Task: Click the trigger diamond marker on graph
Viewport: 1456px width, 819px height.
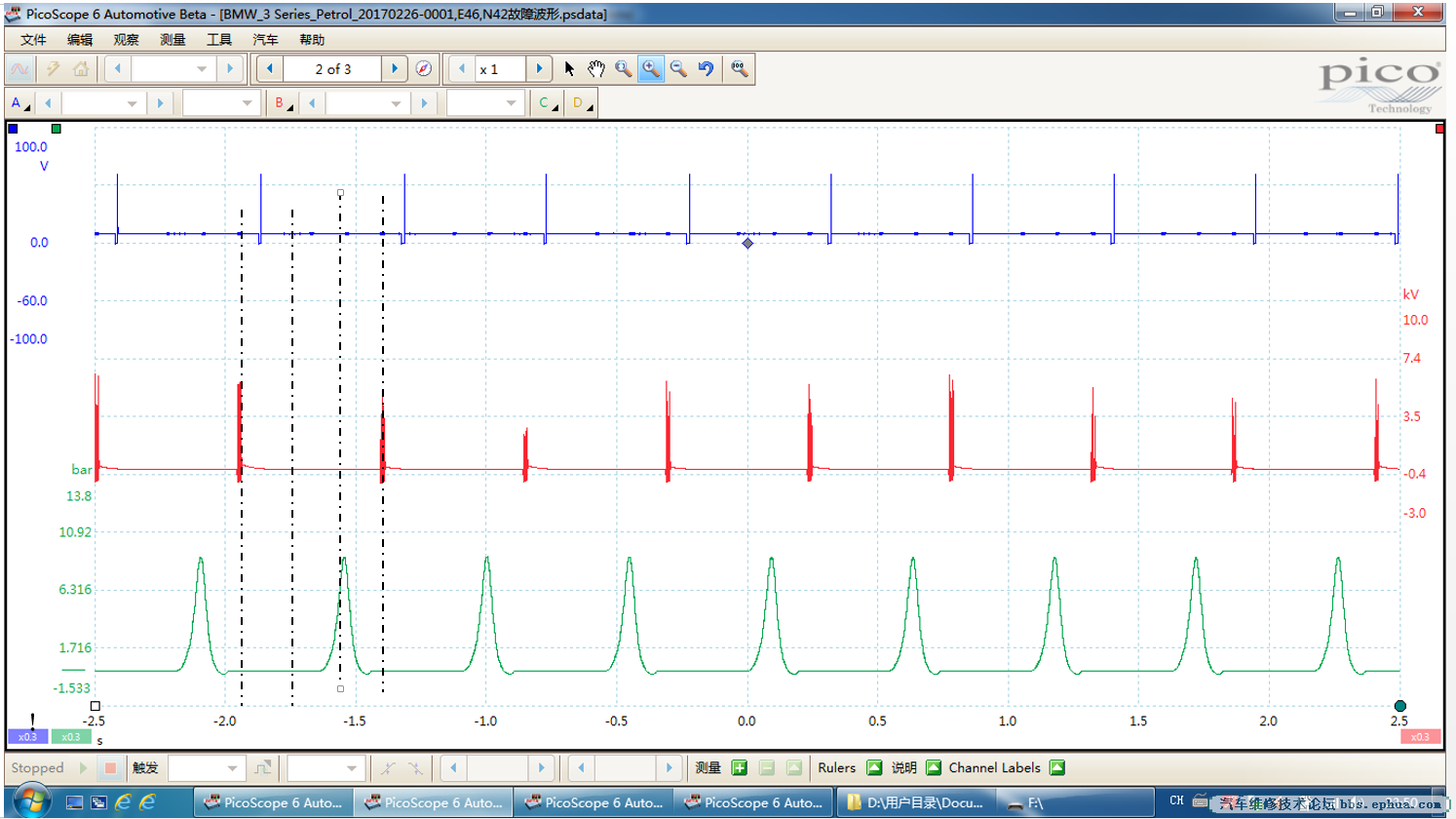Action: click(x=747, y=243)
